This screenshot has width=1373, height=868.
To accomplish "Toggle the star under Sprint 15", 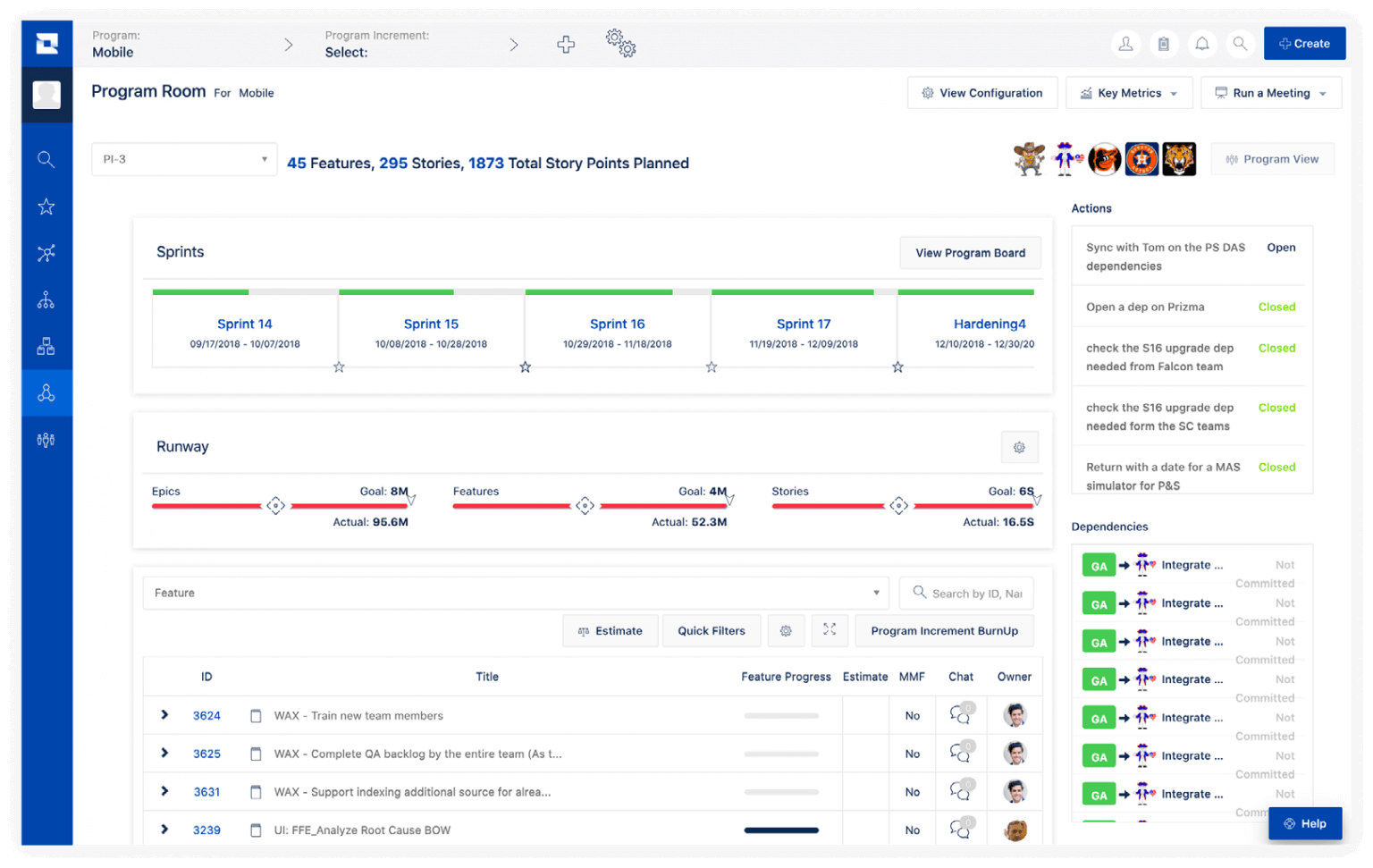I will (526, 367).
